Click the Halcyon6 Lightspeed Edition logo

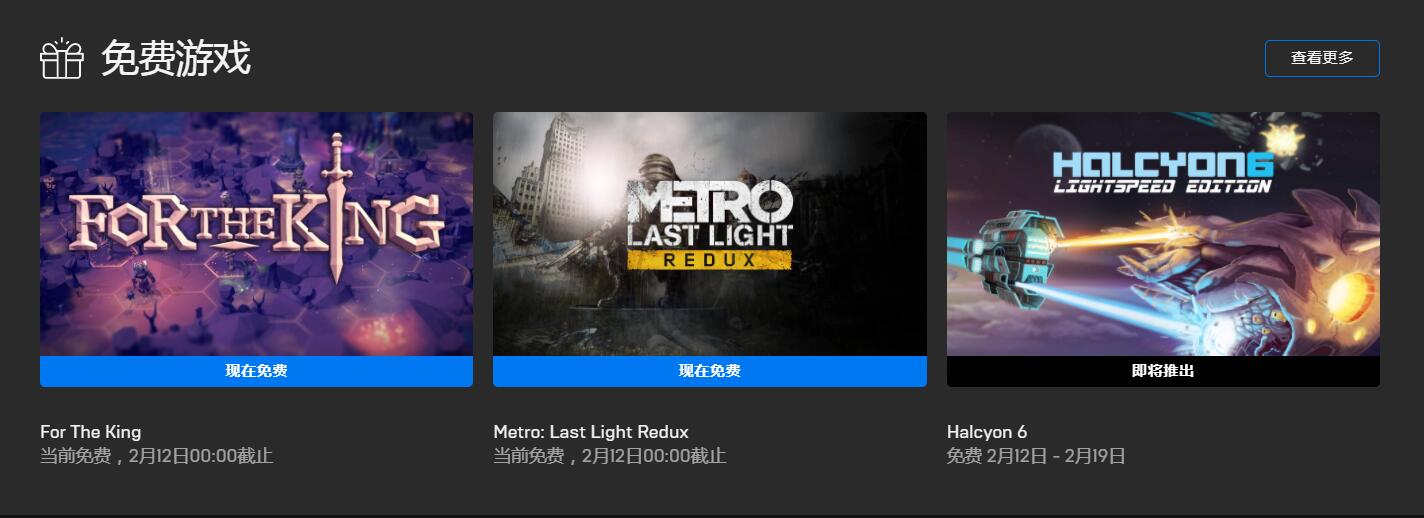(1162, 172)
